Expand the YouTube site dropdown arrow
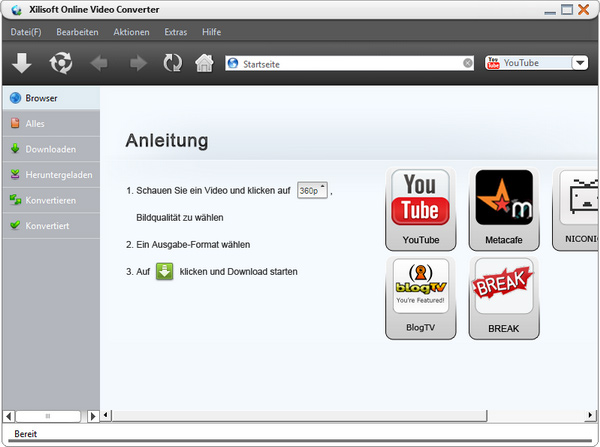This screenshot has height=447, width=600. tap(580, 63)
